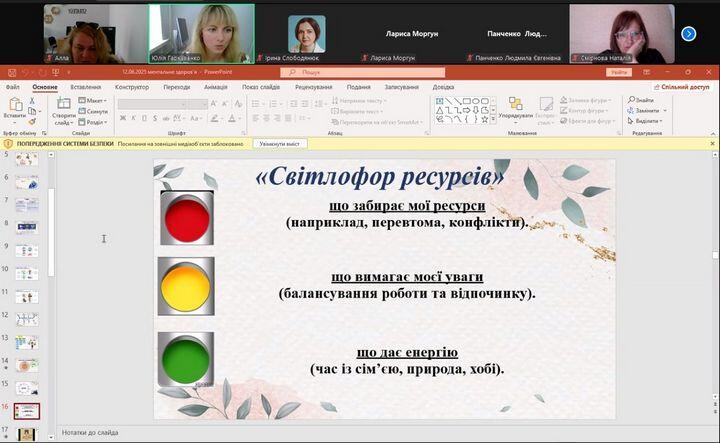Click the Decrease Font Size icon

pos(225,104)
